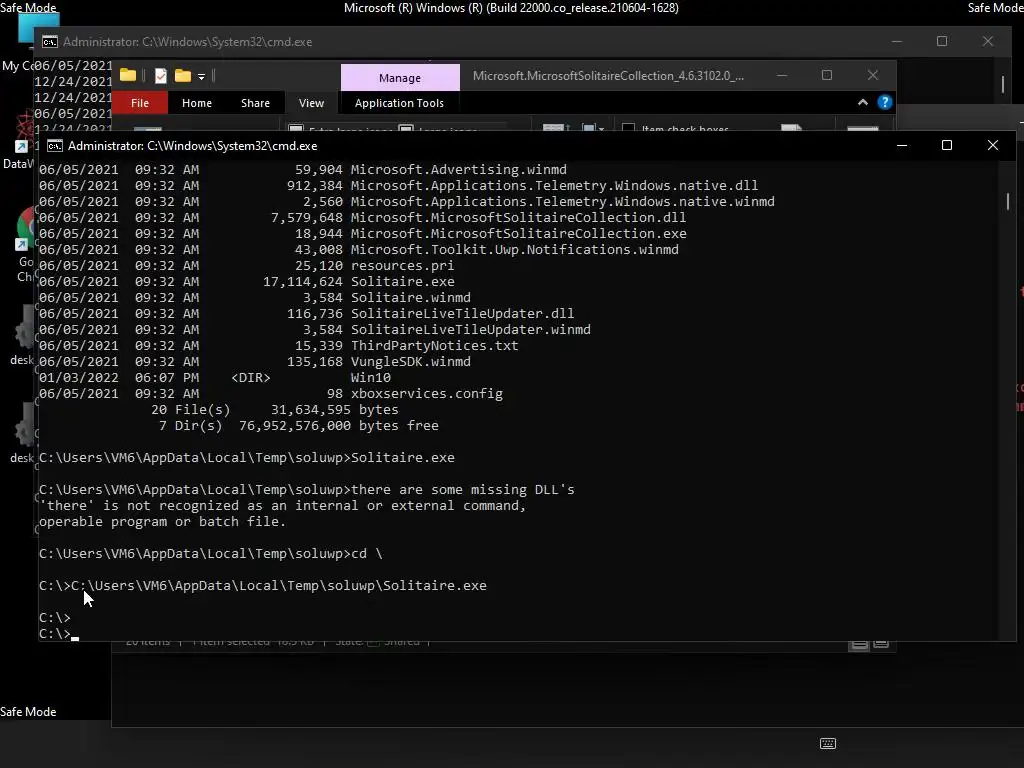Click the Explorer window title text
Viewport: 1024px width, 768px height.
point(608,76)
